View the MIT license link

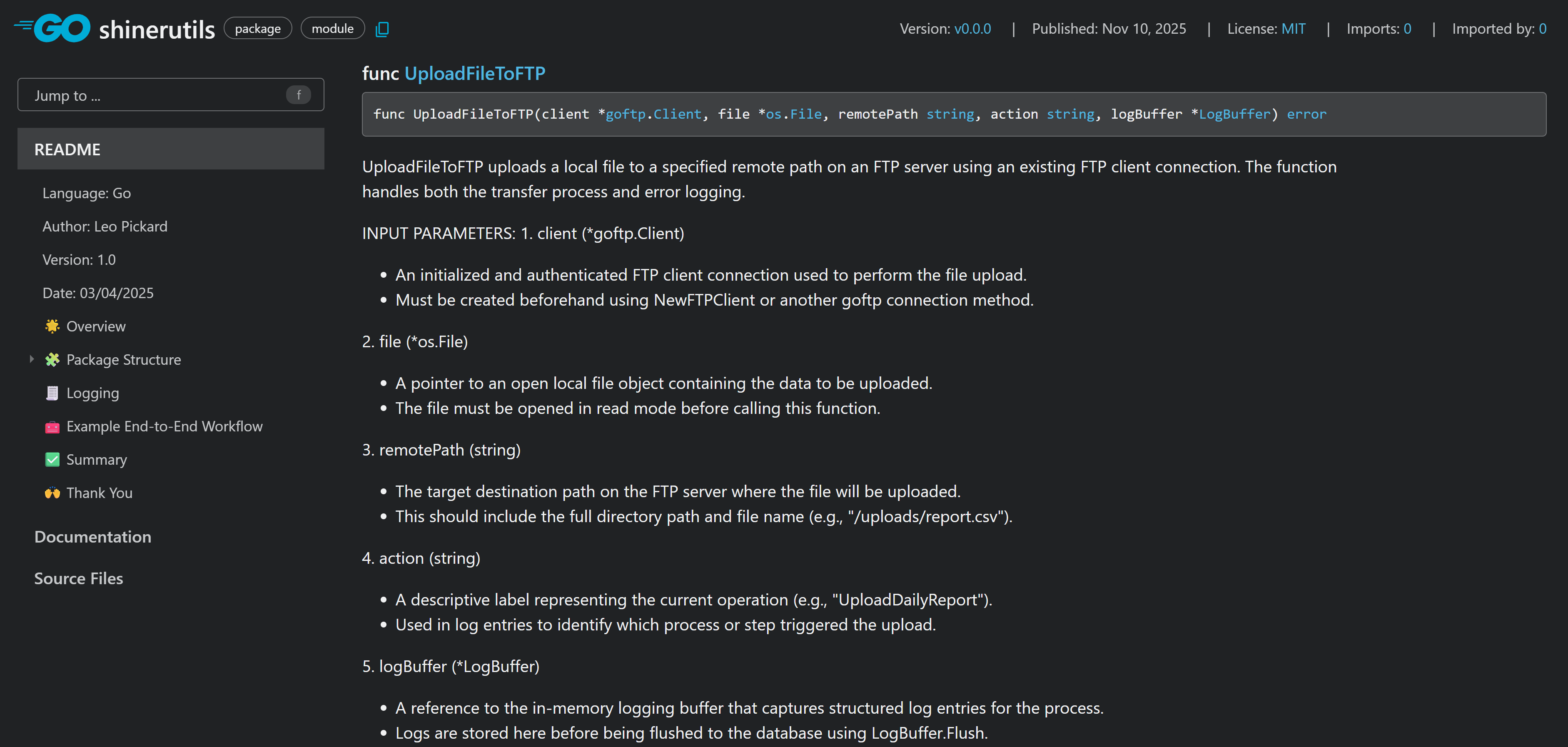[1293, 29]
